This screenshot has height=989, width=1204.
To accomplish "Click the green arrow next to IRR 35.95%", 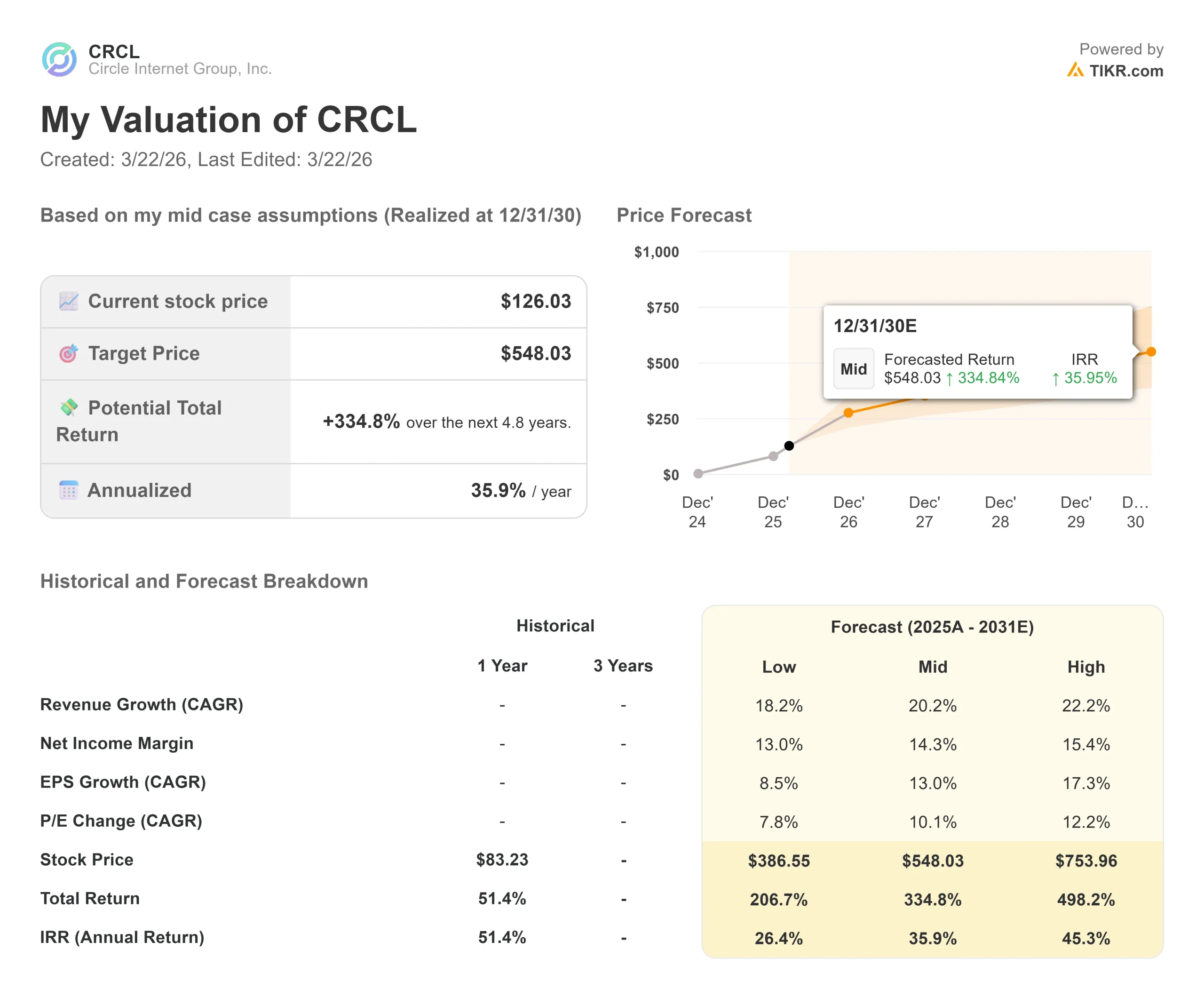I will point(1055,379).
